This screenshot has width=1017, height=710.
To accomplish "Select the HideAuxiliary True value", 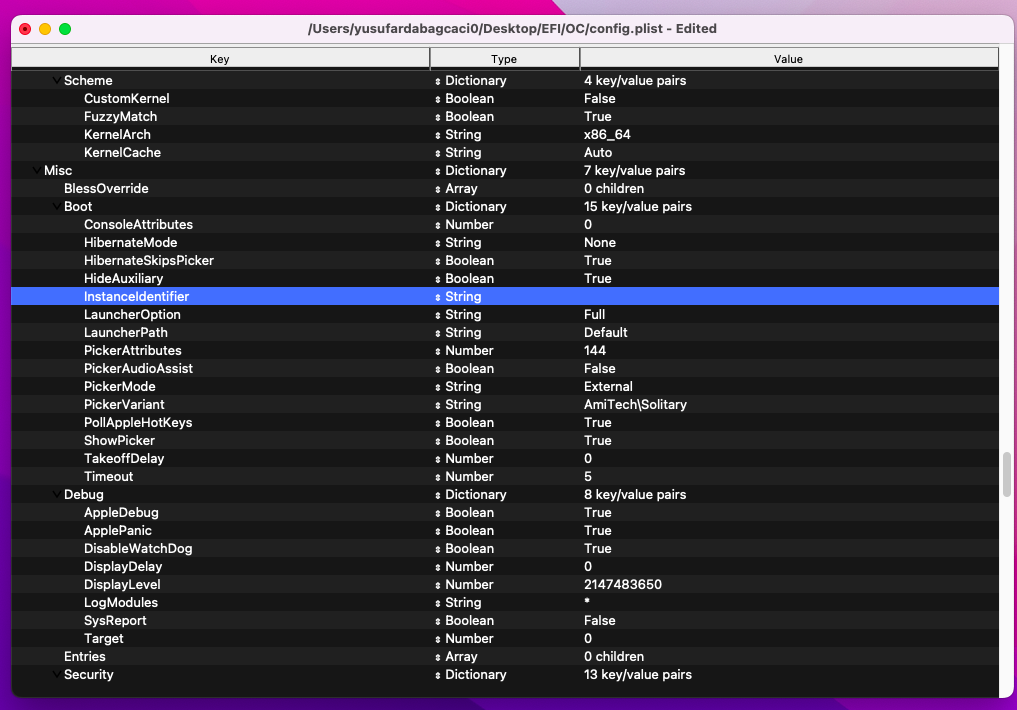I will (598, 279).
